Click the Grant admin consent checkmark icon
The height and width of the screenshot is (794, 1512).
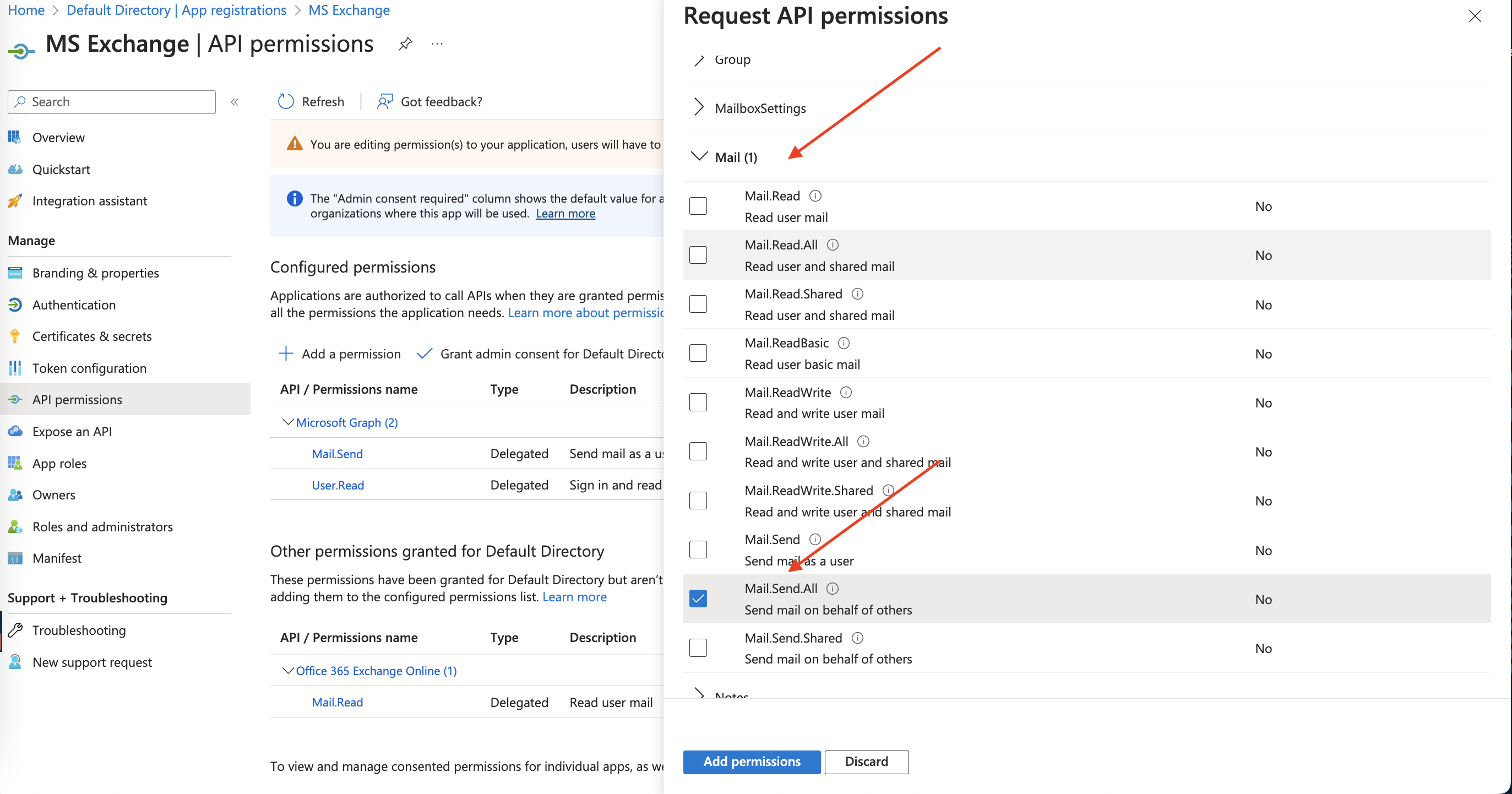(425, 354)
